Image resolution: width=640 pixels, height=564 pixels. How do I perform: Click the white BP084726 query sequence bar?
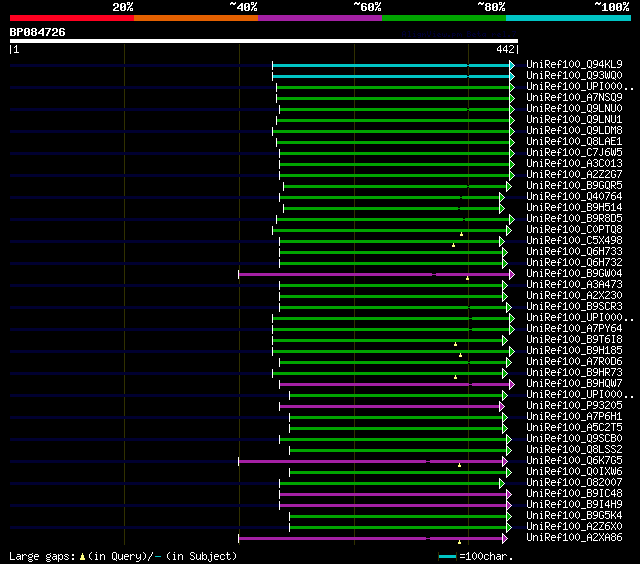[264, 42]
